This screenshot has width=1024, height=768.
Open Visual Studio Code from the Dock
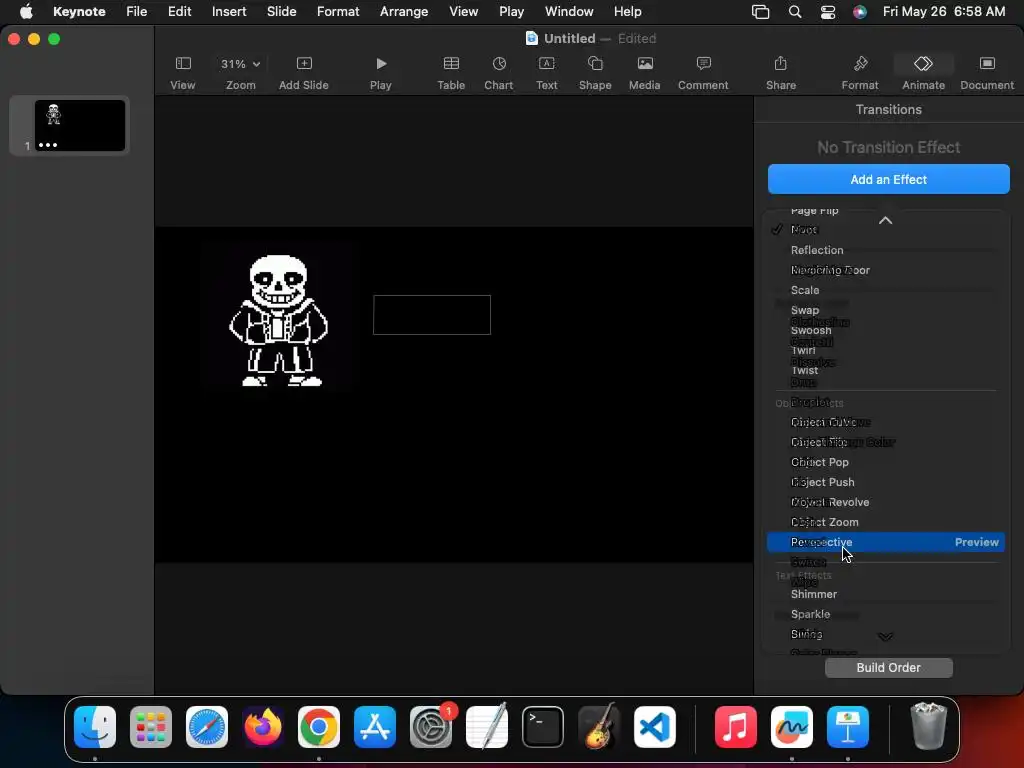[x=655, y=727]
